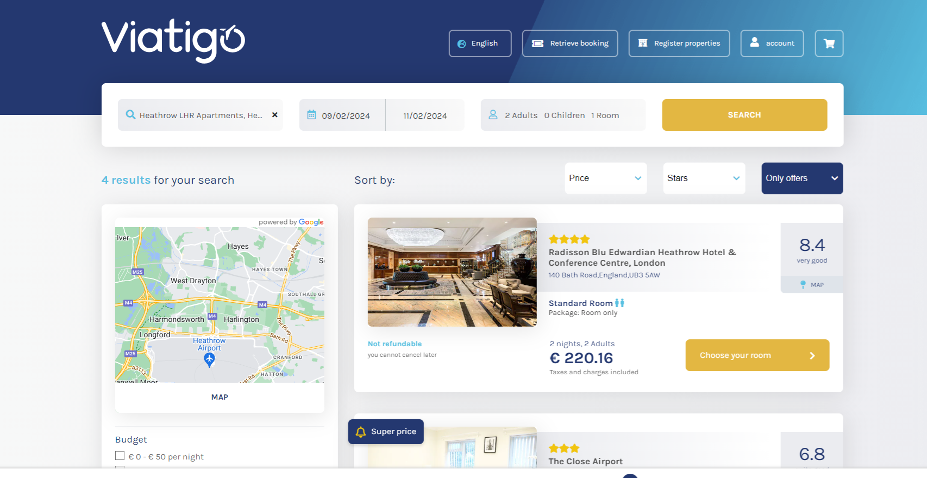Click the Not refundable notice
This screenshot has height=478, width=928.
pyautogui.click(x=394, y=344)
